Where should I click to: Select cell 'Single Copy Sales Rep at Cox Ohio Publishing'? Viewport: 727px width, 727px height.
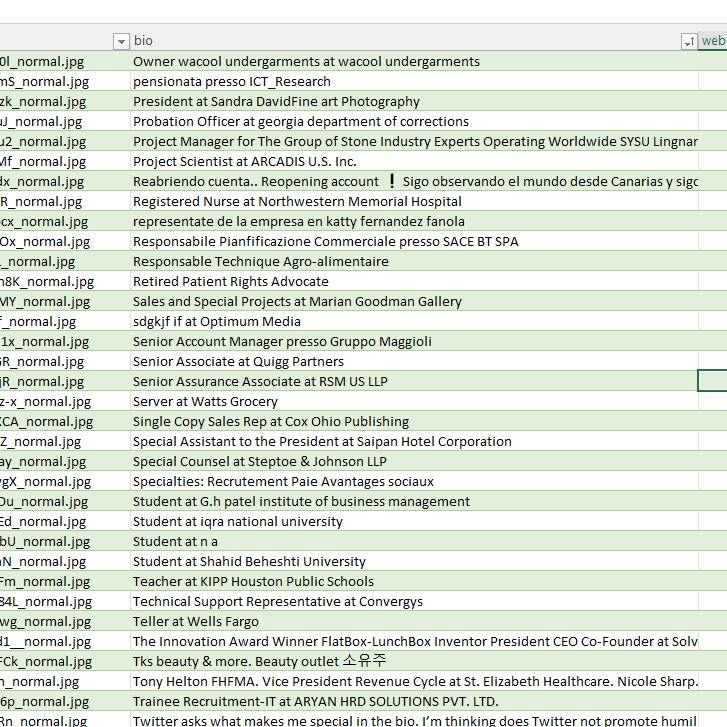point(414,421)
